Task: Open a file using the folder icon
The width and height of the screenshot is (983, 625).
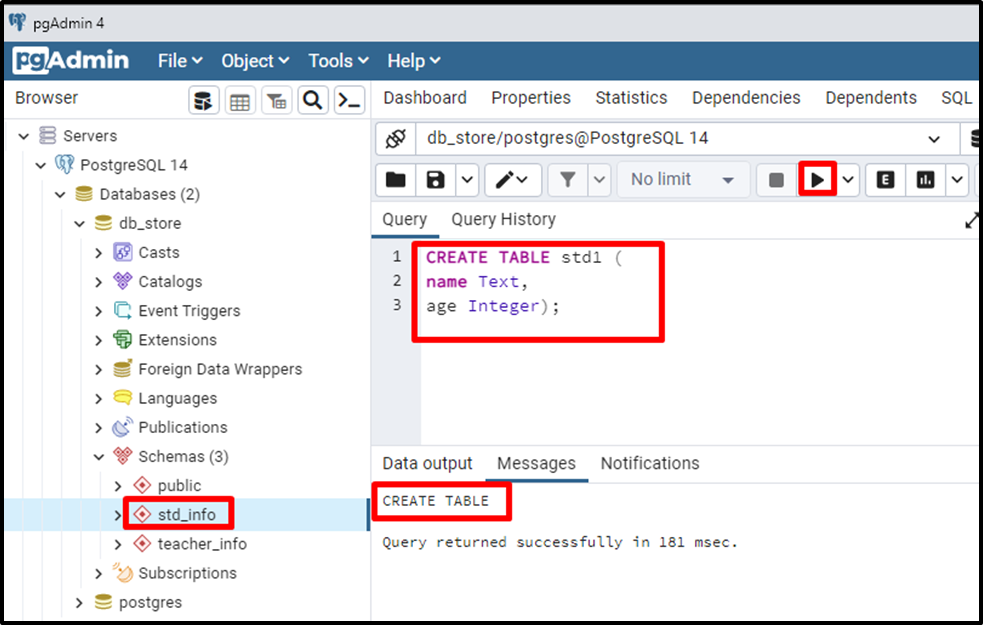Action: pos(395,179)
